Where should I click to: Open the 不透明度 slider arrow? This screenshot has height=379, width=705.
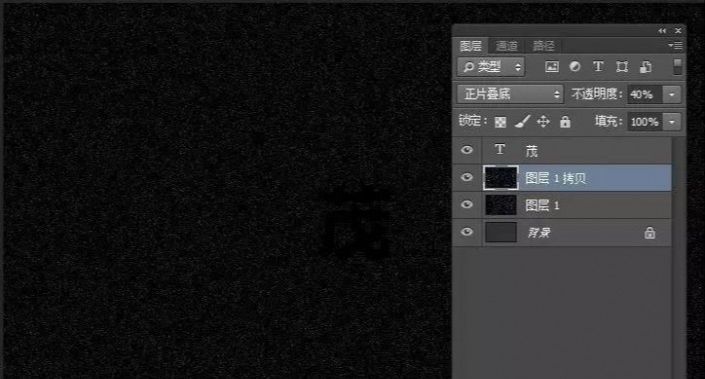[672, 94]
